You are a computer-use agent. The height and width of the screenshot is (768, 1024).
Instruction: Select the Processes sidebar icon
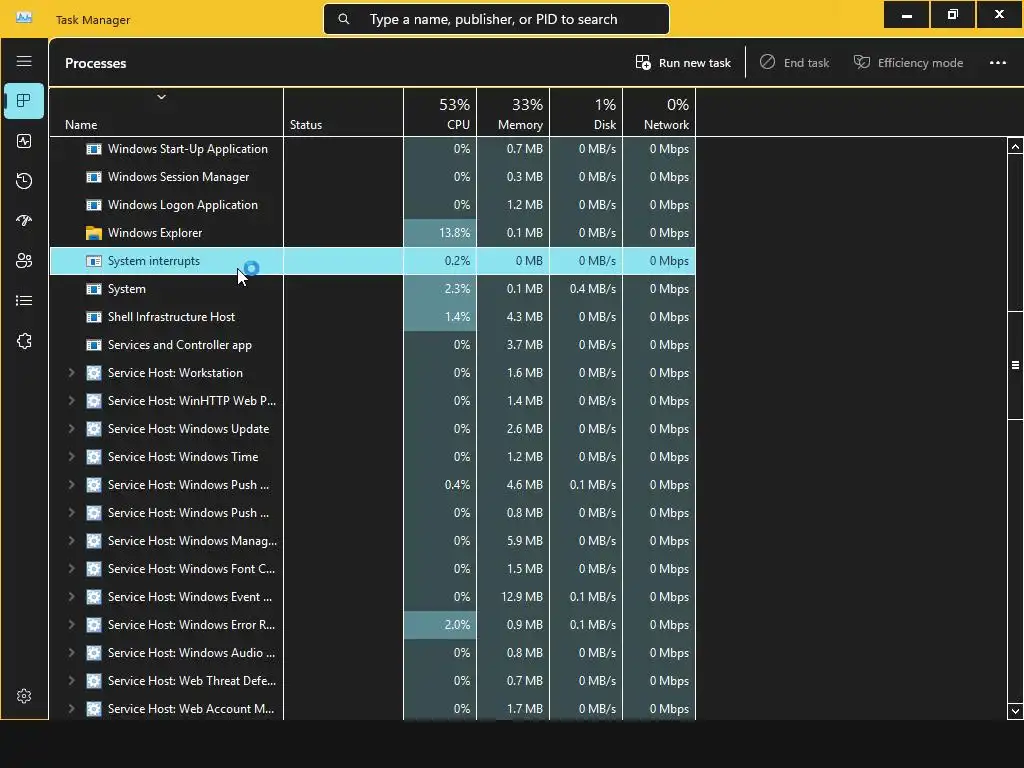(x=24, y=101)
